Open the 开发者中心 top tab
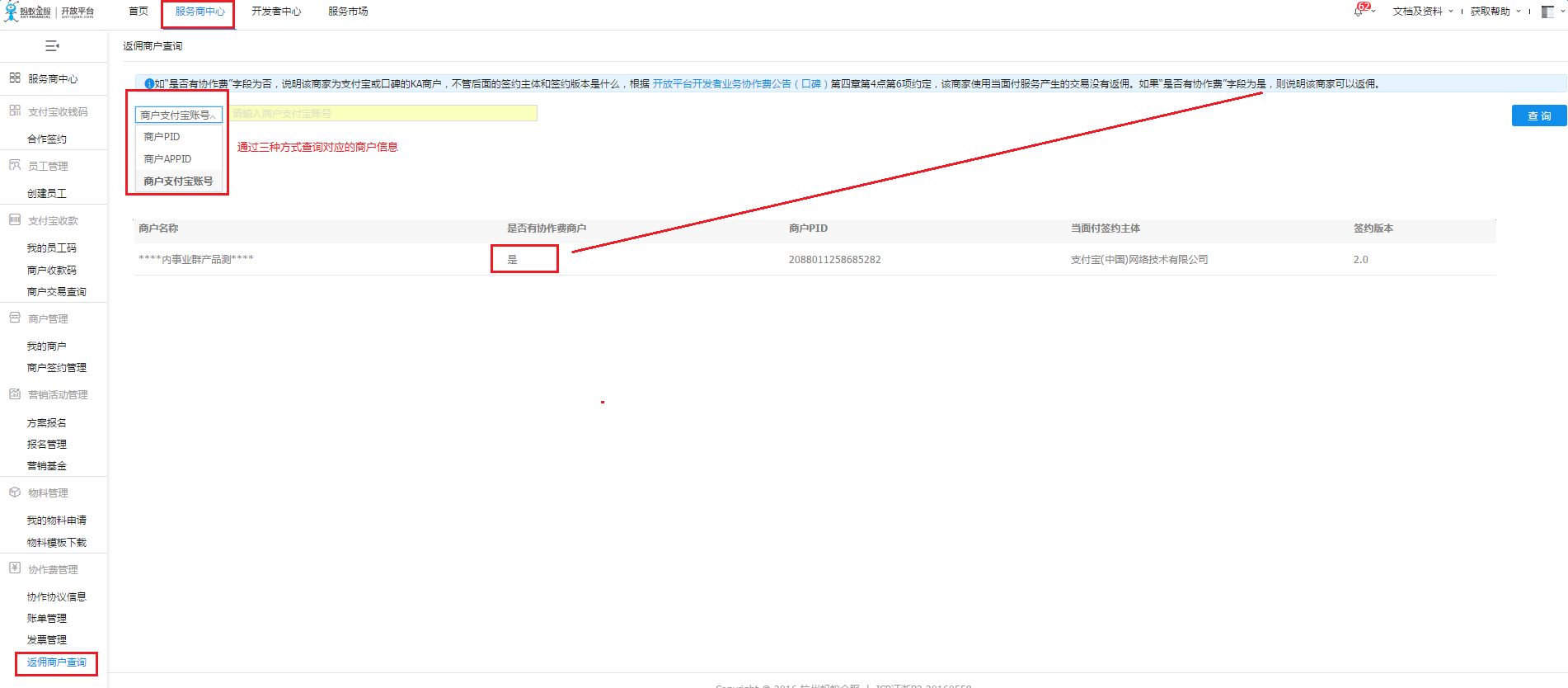 point(276,12)
